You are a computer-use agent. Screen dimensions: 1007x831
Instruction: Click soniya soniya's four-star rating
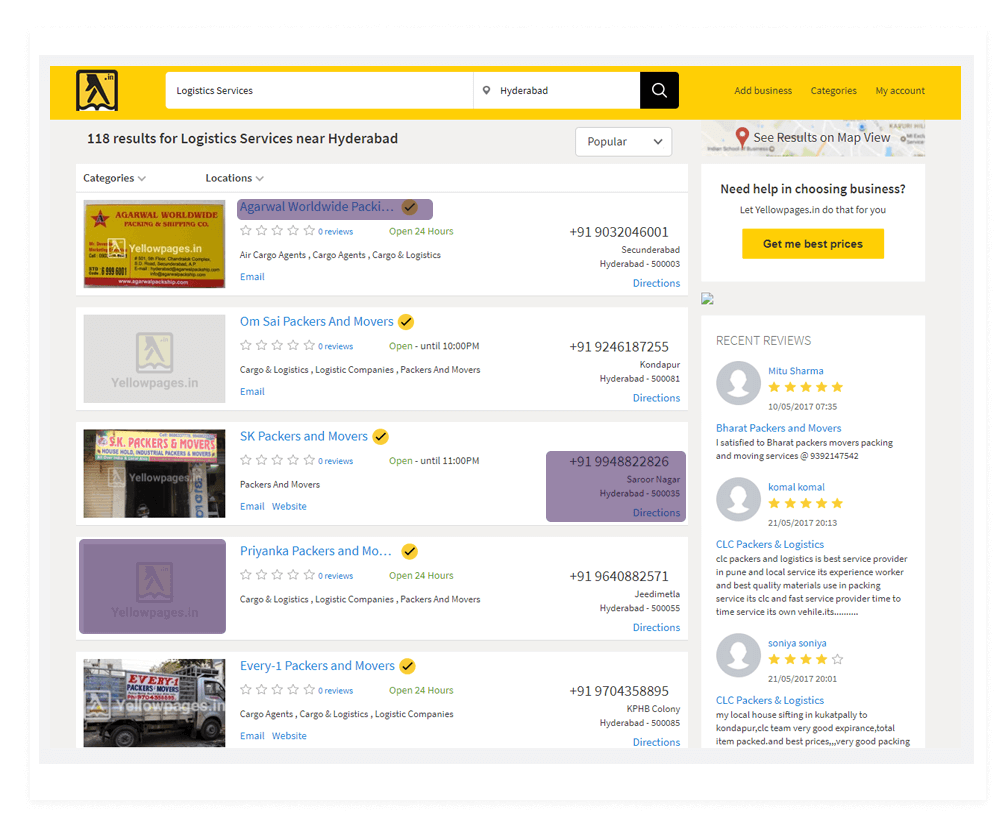(x=805, y=660)
